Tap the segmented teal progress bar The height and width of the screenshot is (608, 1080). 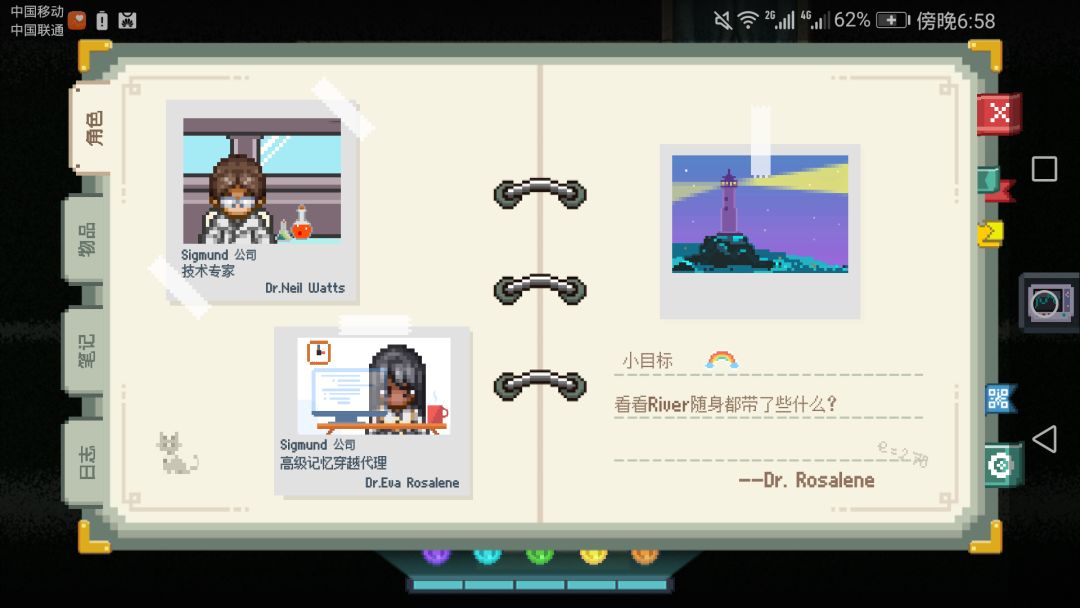(x=540, y=585)
